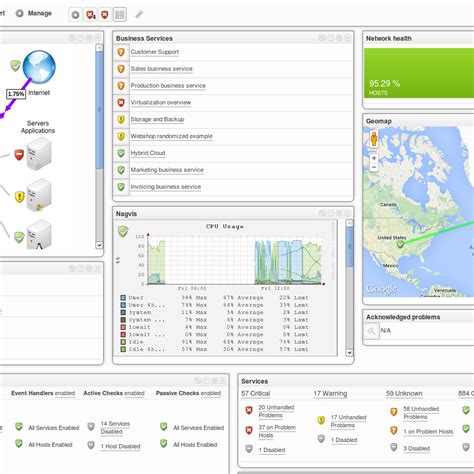The image size is (474, 474).
Task: Open the Manage menu
Action: pyautogui.click(x=34, y=13)
